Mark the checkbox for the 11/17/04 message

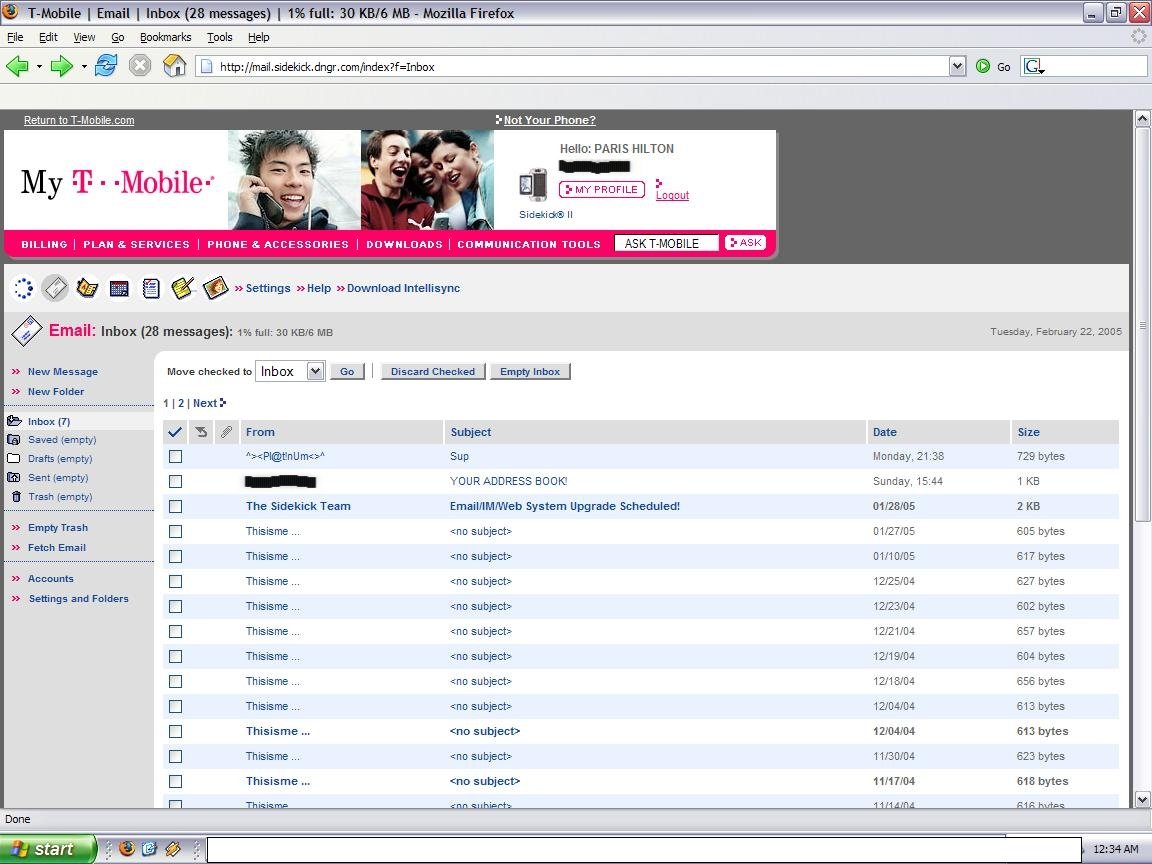(175, 781)
